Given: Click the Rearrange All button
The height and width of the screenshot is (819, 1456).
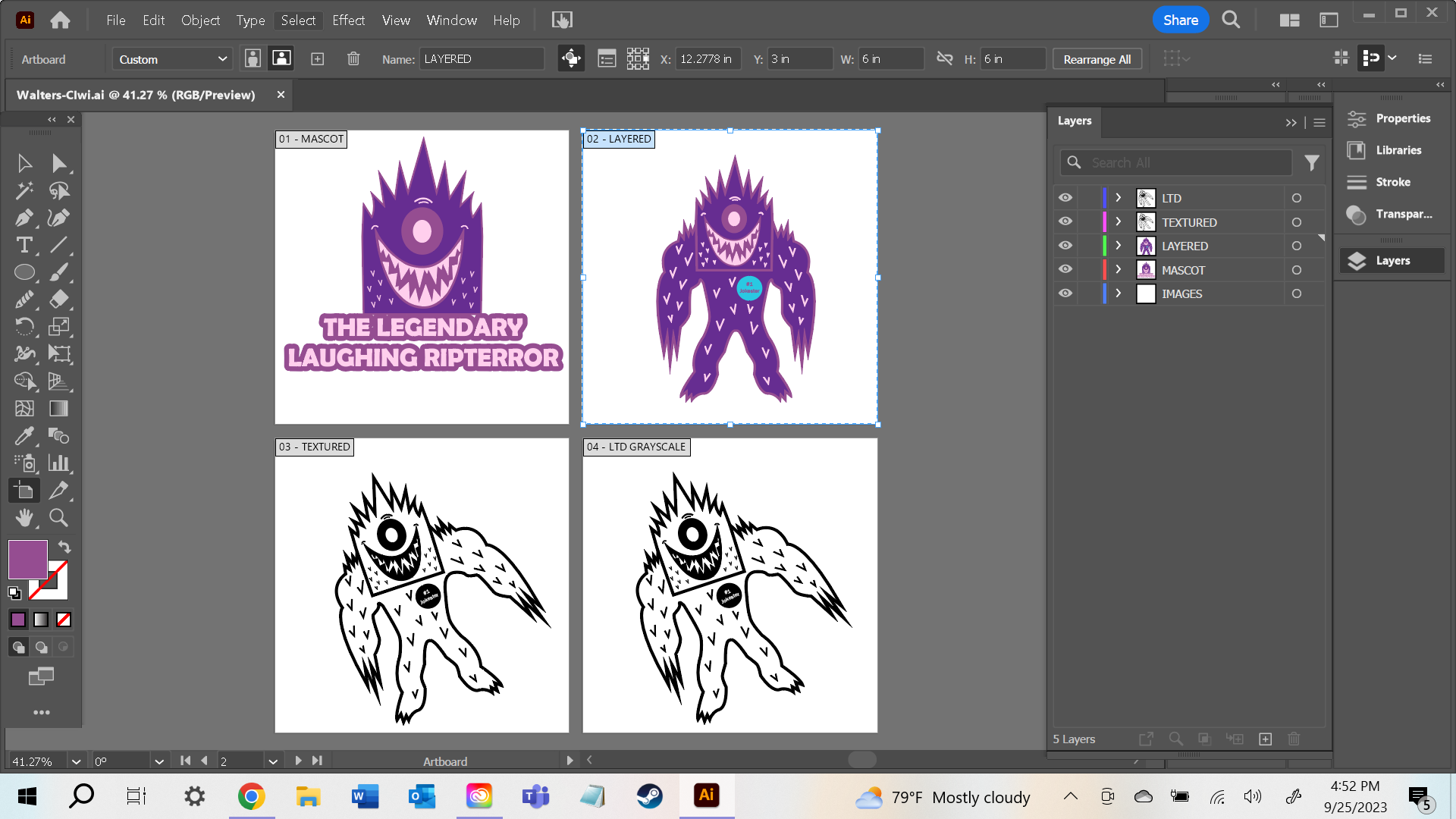Looking at the screenshot, I should pyautogui.click(x=1097, y=59).
